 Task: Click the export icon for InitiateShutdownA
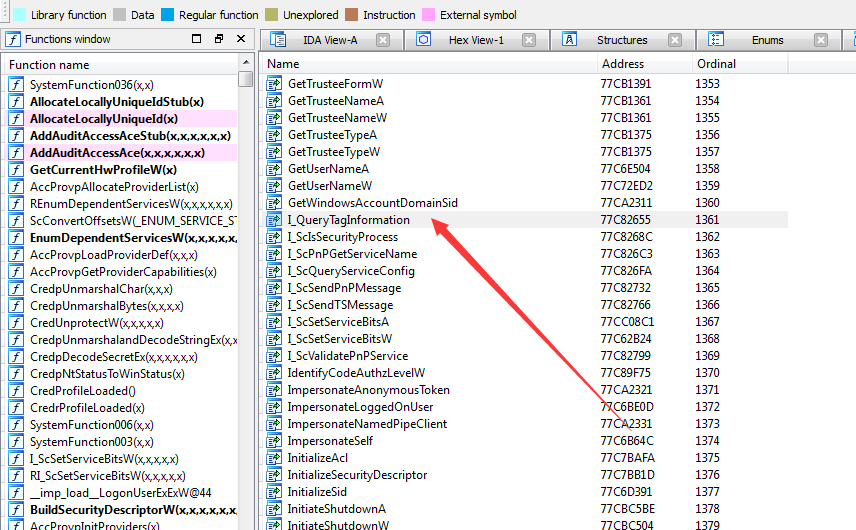click(274, 509)
